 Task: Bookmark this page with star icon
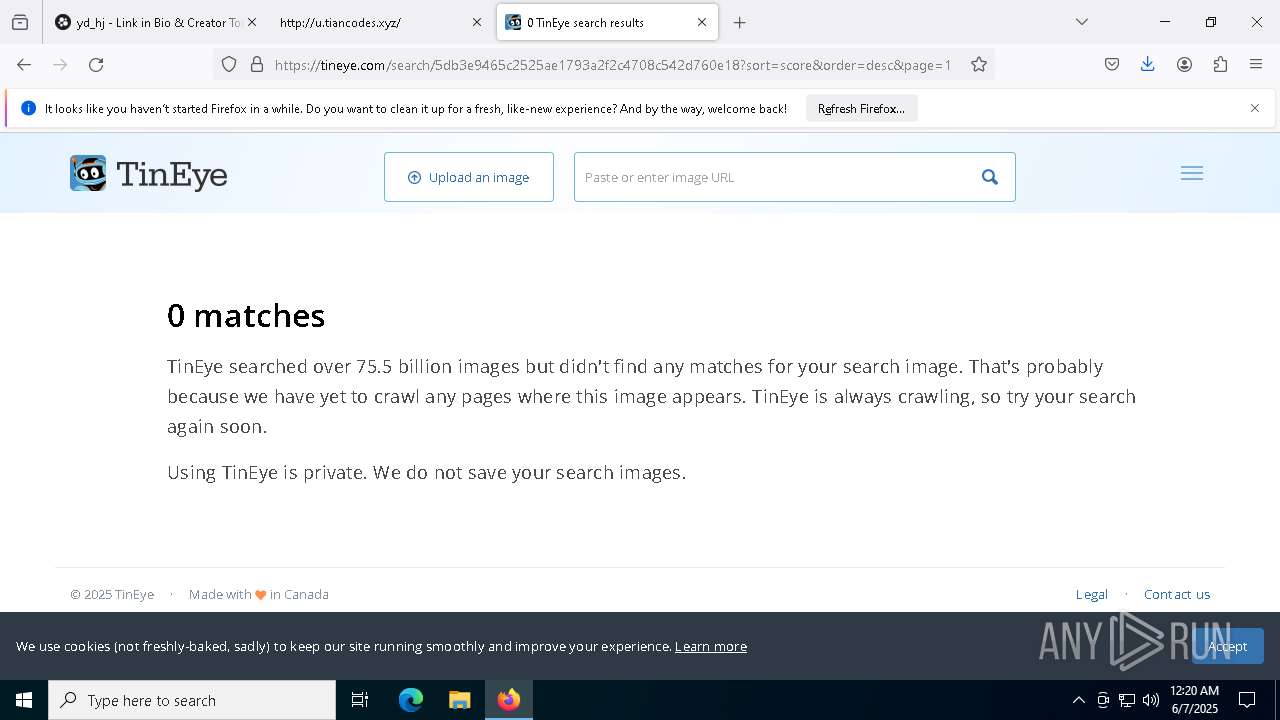(979, 65)
